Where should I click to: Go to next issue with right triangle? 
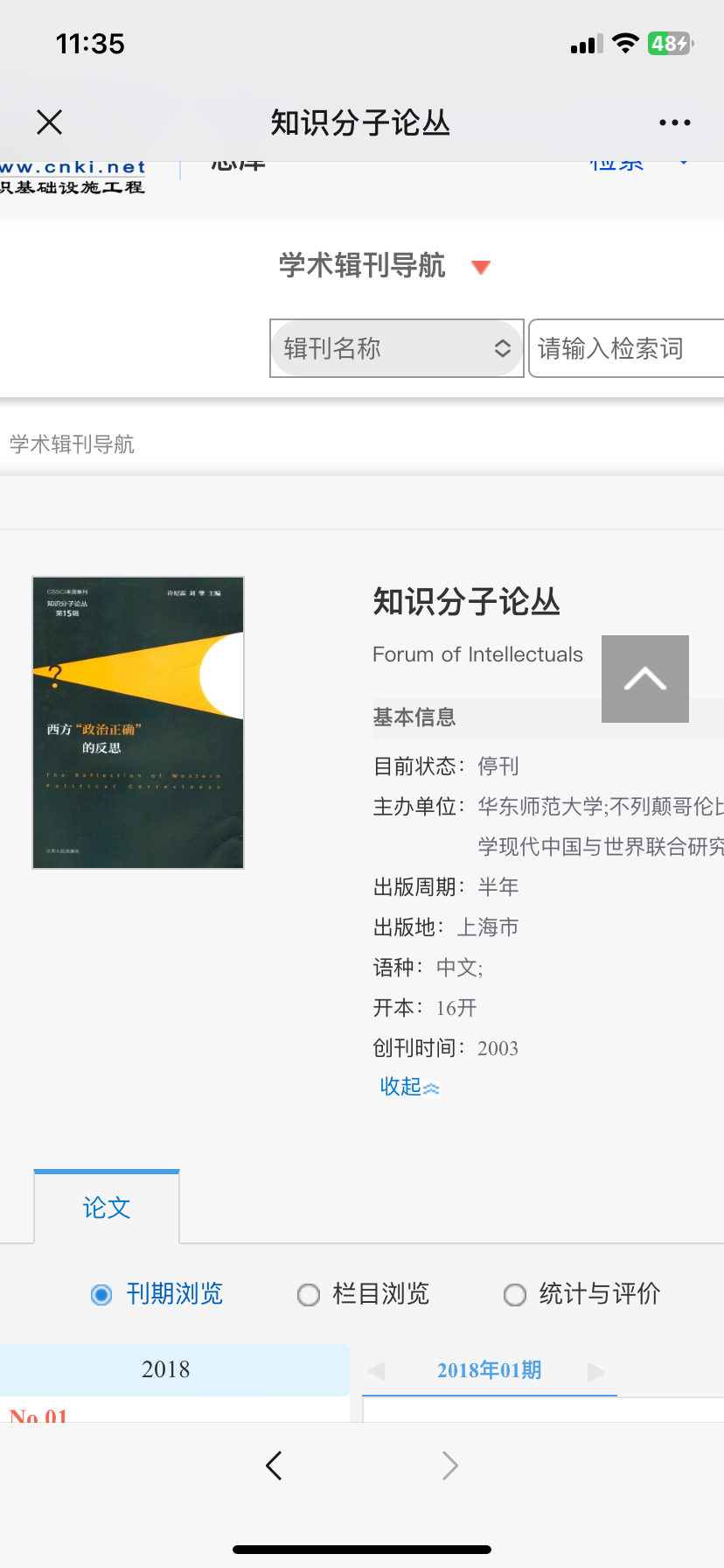[x=596, y=1371]
